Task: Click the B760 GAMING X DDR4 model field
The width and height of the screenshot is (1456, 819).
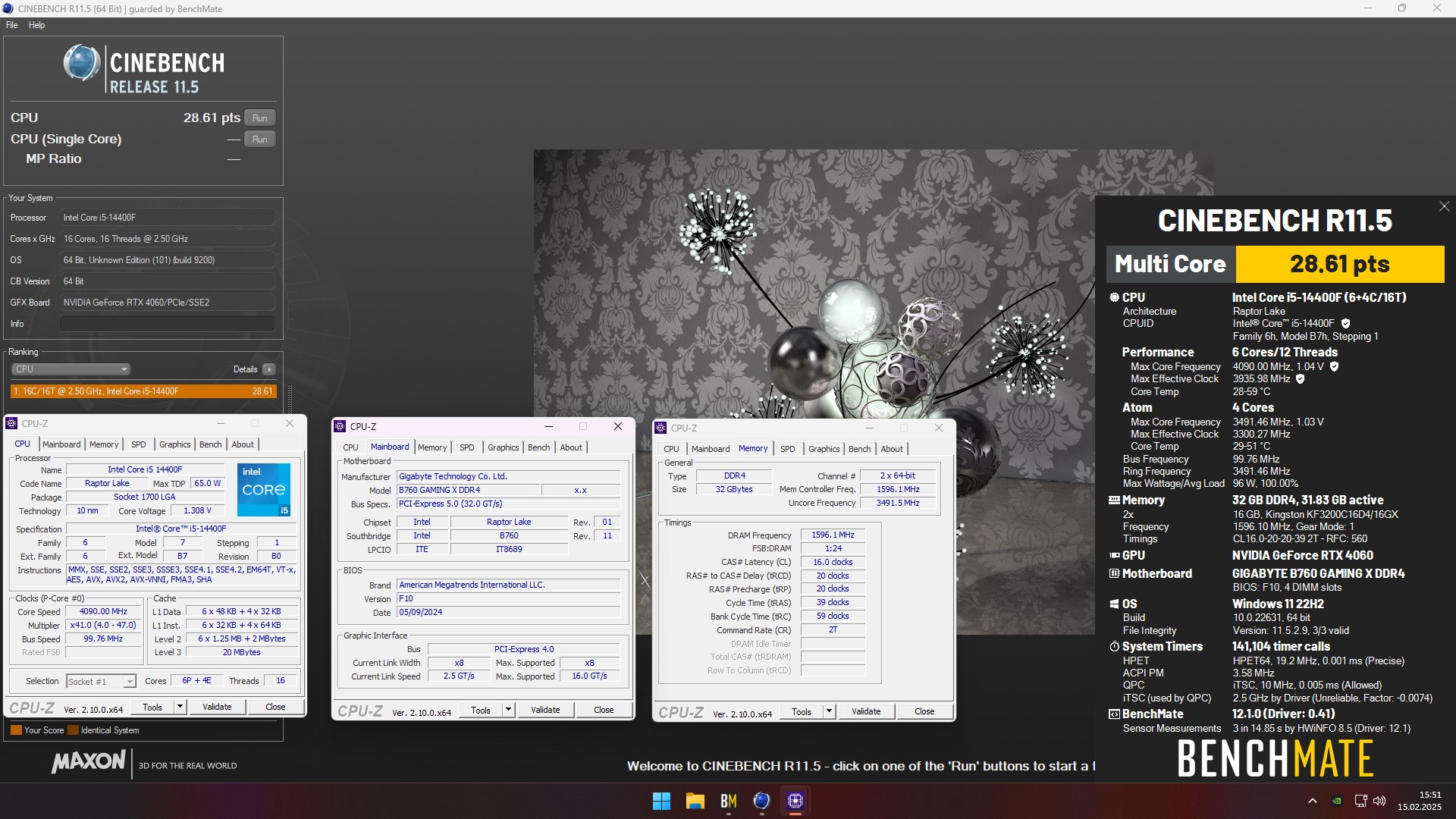Action: click(x=468, y=490)
